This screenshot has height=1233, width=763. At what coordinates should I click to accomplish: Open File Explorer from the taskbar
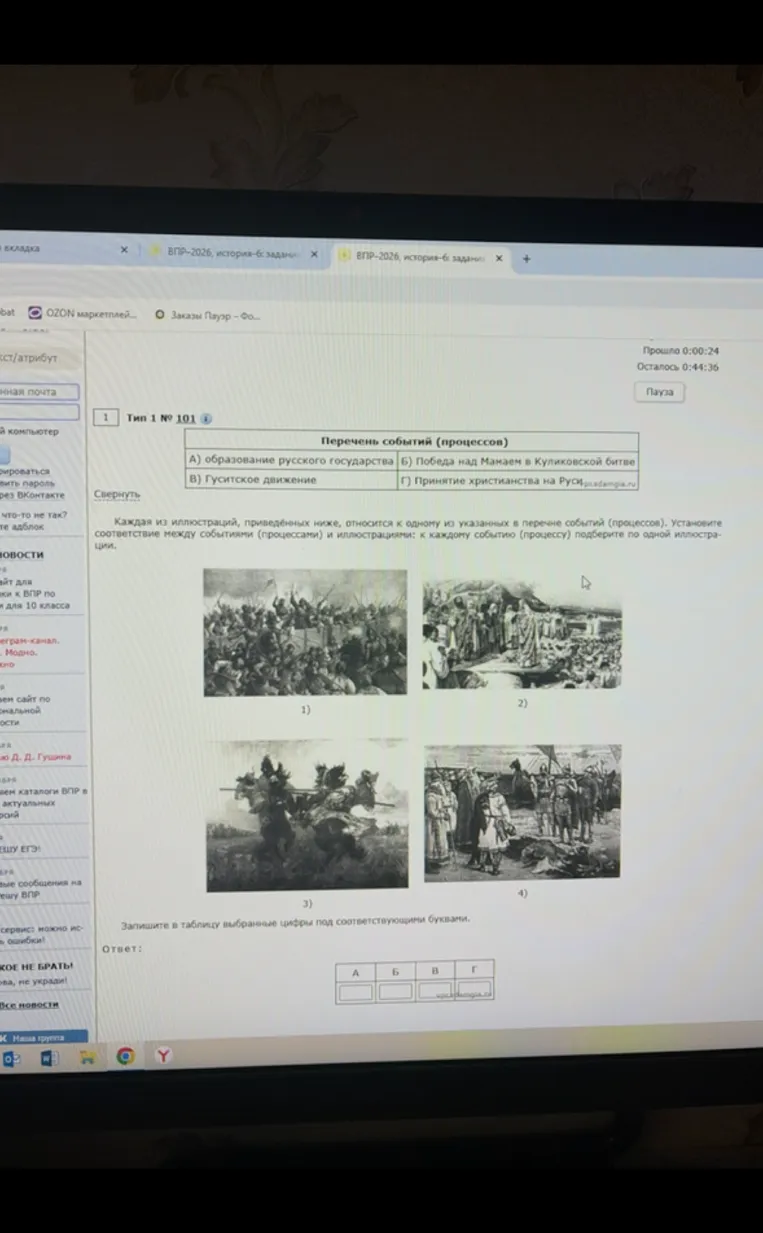pyautogui.click(x=87, y=1056)
